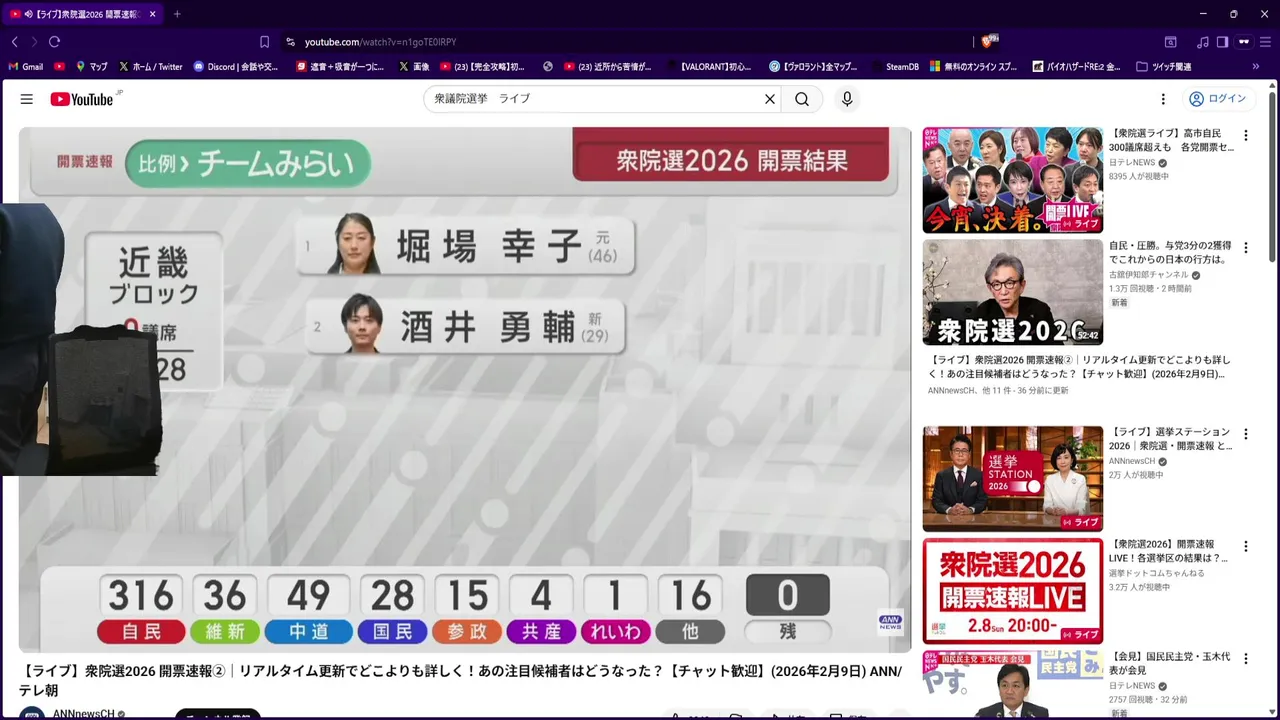The image size is (1280, 720).
Task: Open the 無料のオンライン スプ bookmark
Action: pyautogui.click(x=974, y=67)
